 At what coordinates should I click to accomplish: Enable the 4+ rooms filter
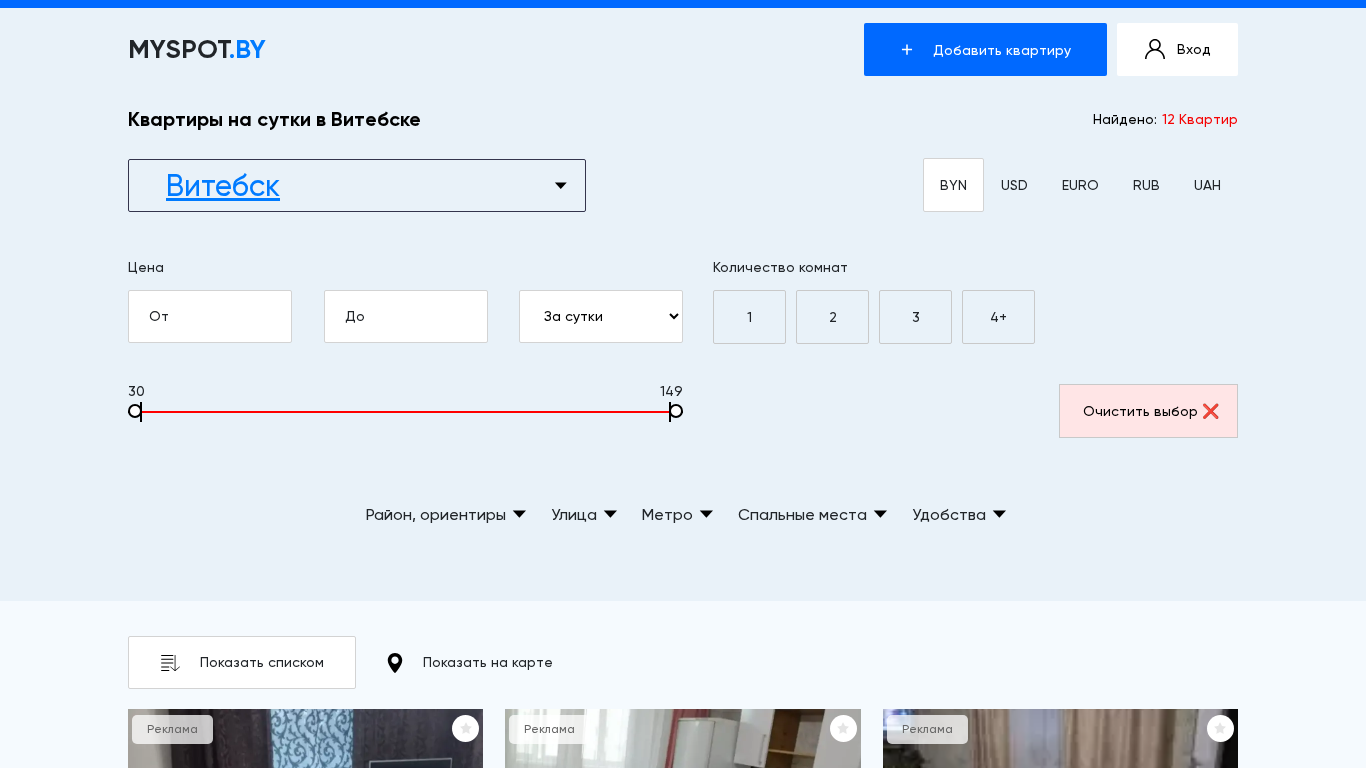click(998, 317)
